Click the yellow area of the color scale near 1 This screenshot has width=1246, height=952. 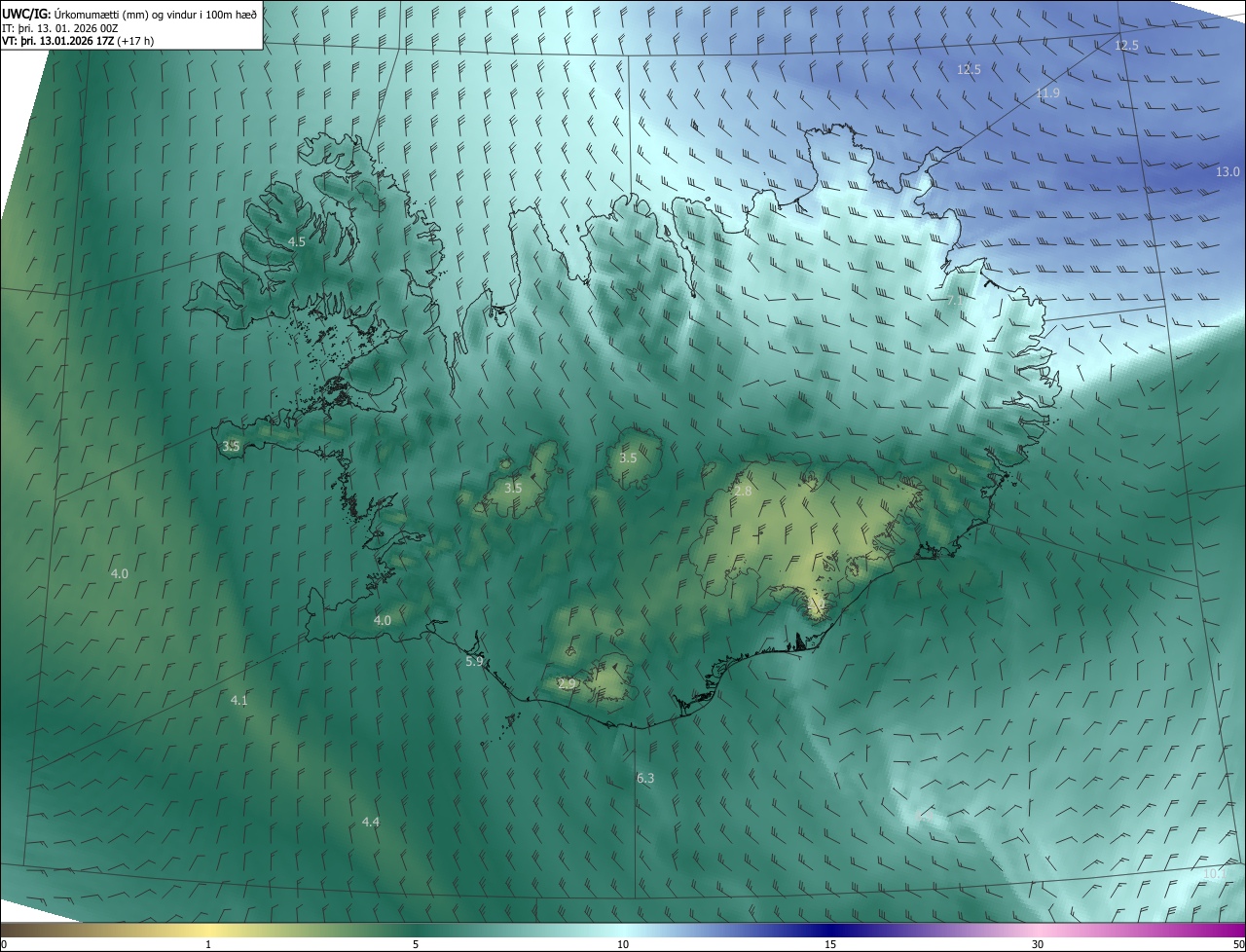click(208, 930)
